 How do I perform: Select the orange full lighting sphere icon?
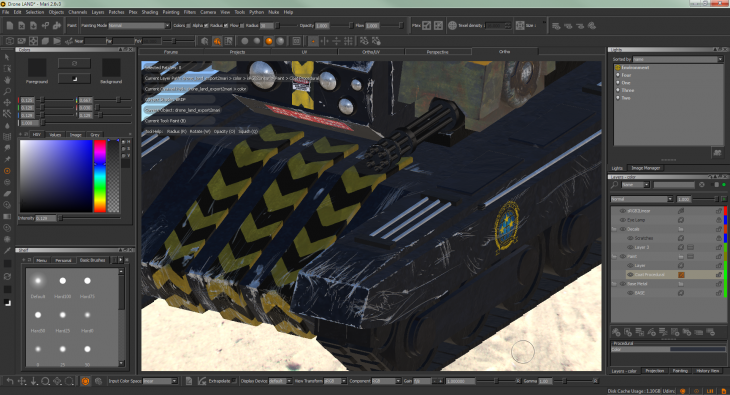(269, 41)
